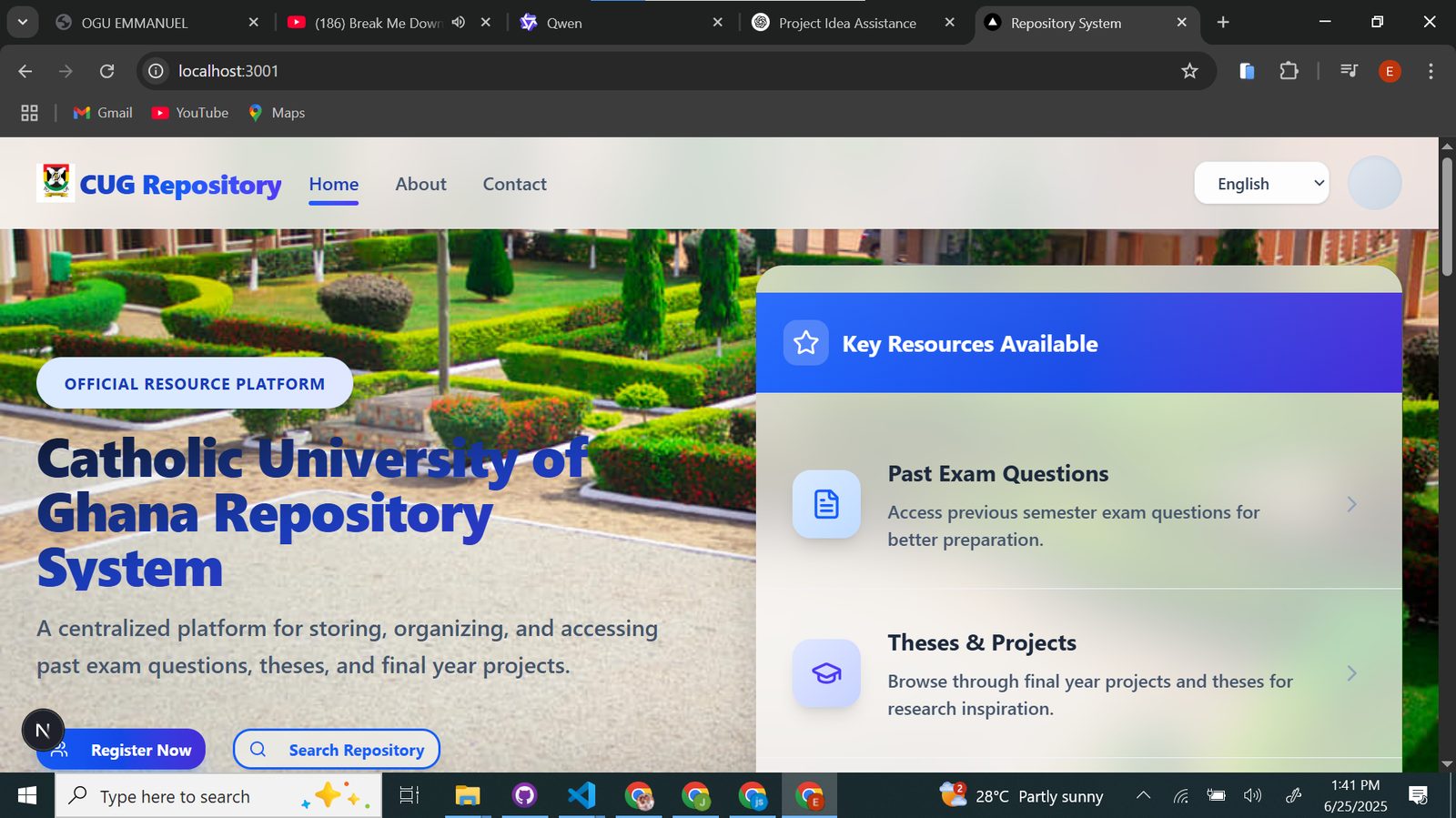The width and height of the screenshot is (1456, 818).
Task: View site information icon in address bar
Action: tap(157, 71)
